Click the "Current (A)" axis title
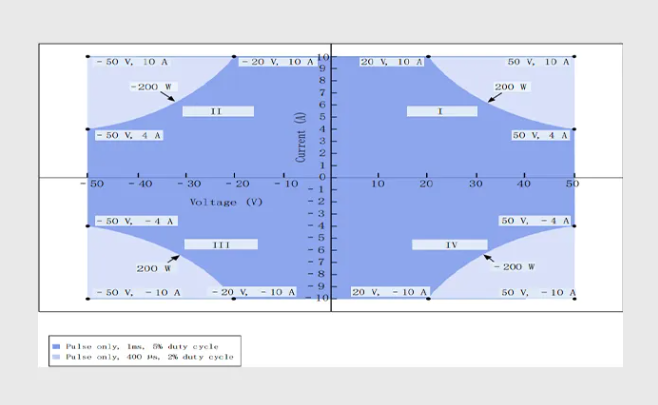 [x=301, y=136]
